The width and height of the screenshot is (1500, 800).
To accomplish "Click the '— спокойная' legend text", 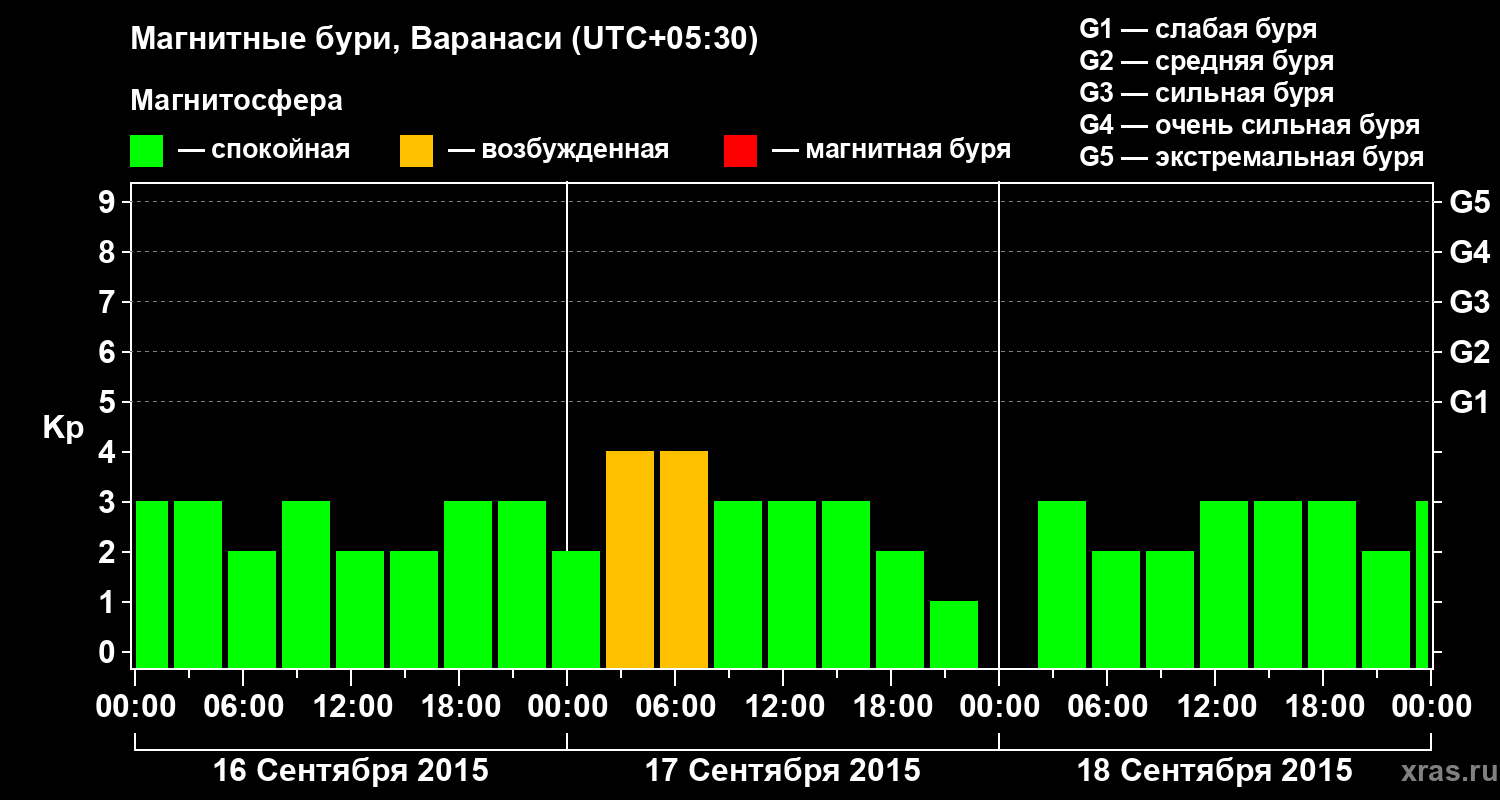I will [264, 150].
